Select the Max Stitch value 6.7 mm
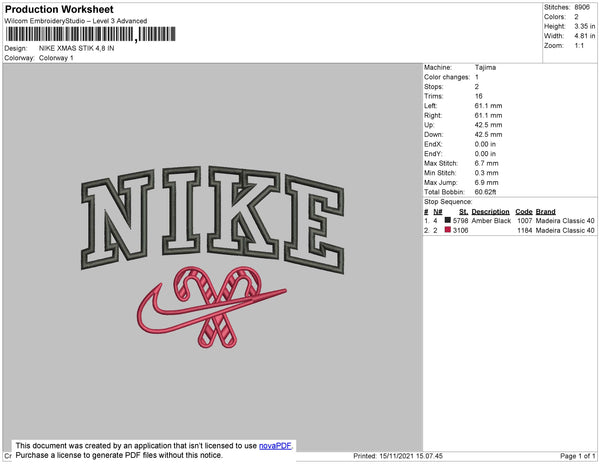 [486, 163]
